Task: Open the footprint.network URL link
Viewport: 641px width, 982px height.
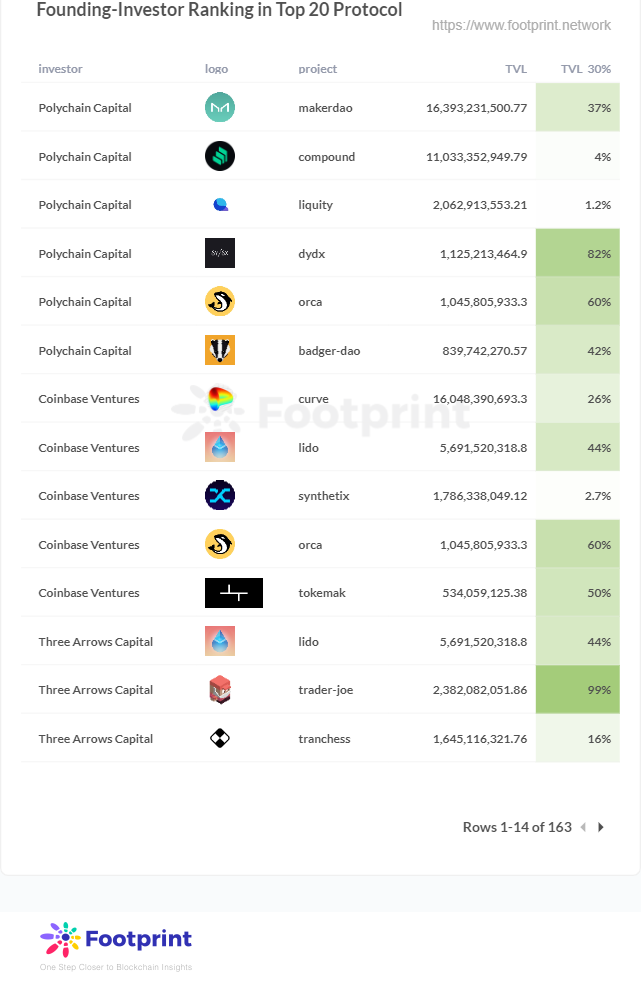Action: click(x=521, y=25)
